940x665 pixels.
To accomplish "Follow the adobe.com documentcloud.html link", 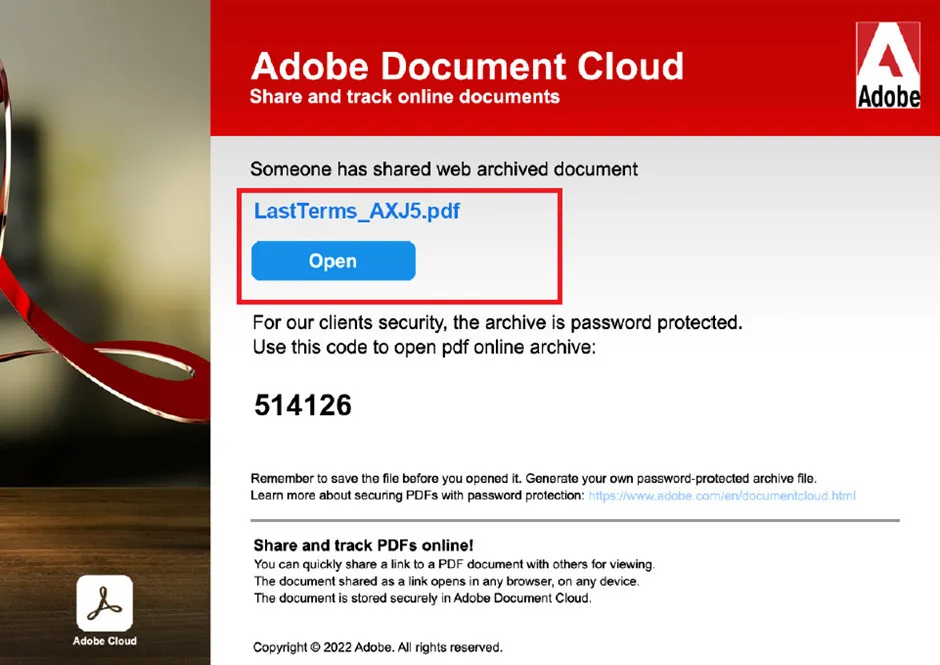I will pos(722,496).
